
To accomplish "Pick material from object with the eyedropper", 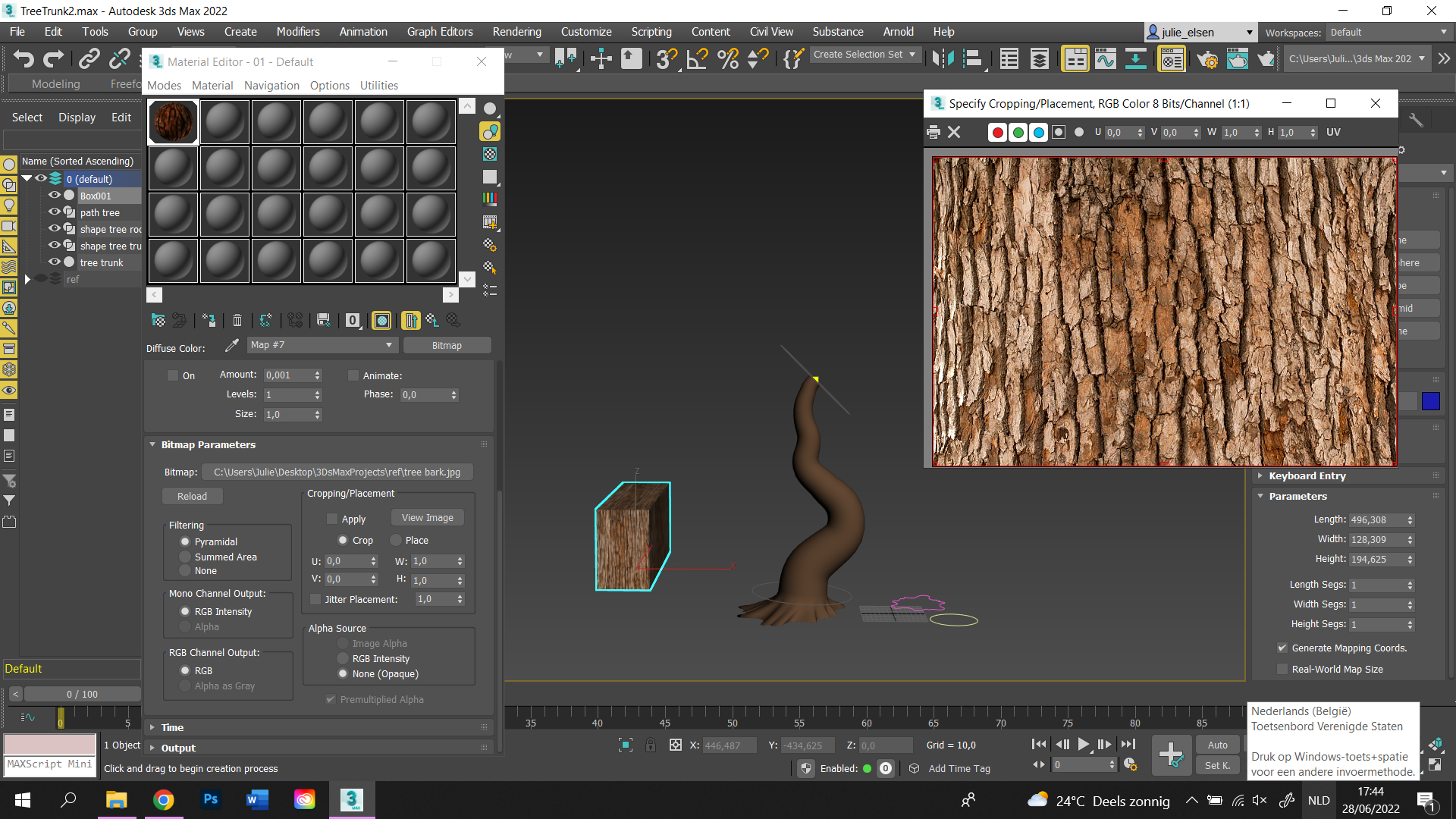I will click(x=231, y=346).
